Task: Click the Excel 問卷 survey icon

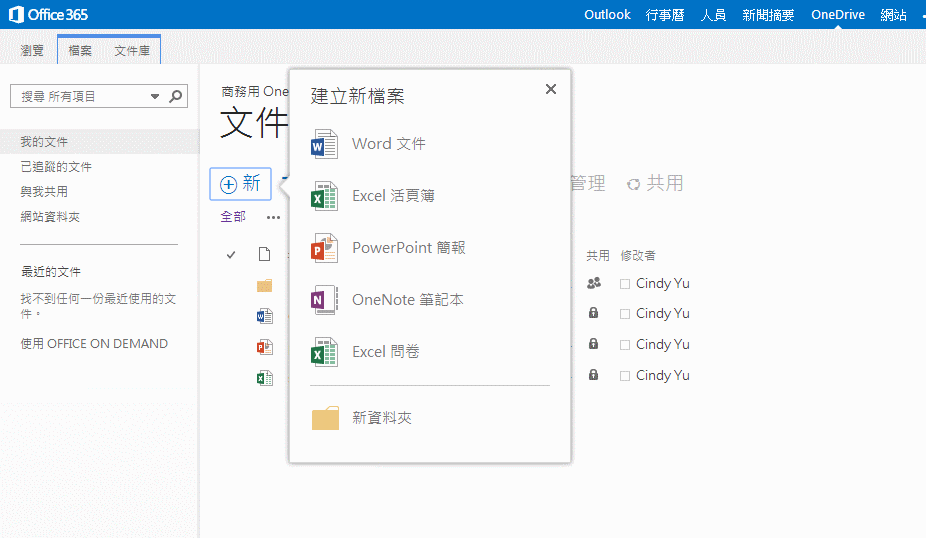Action: coord(325,352)
